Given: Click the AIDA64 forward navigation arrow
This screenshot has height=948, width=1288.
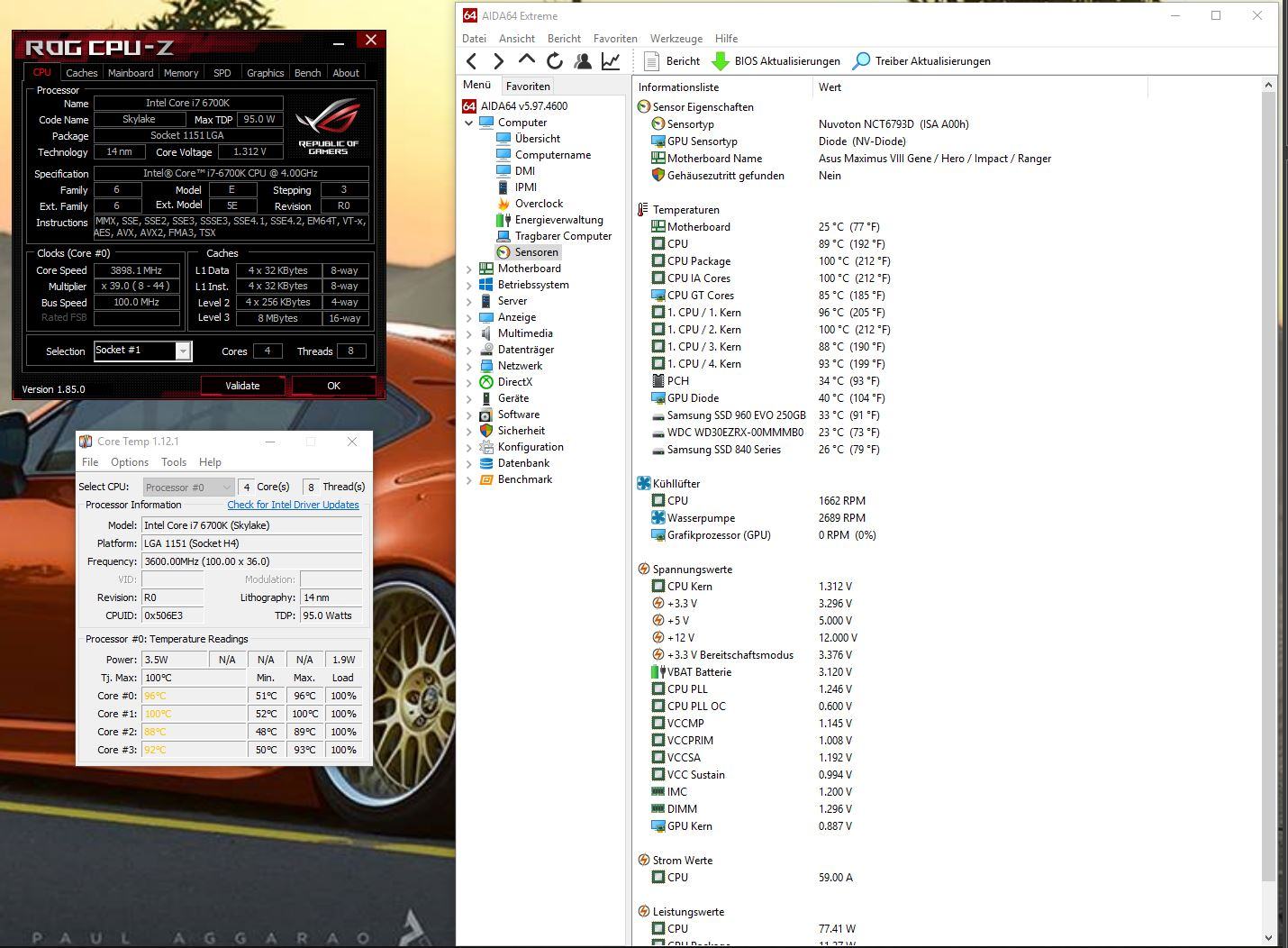Looking at the screenshot, I should (498, 61).
